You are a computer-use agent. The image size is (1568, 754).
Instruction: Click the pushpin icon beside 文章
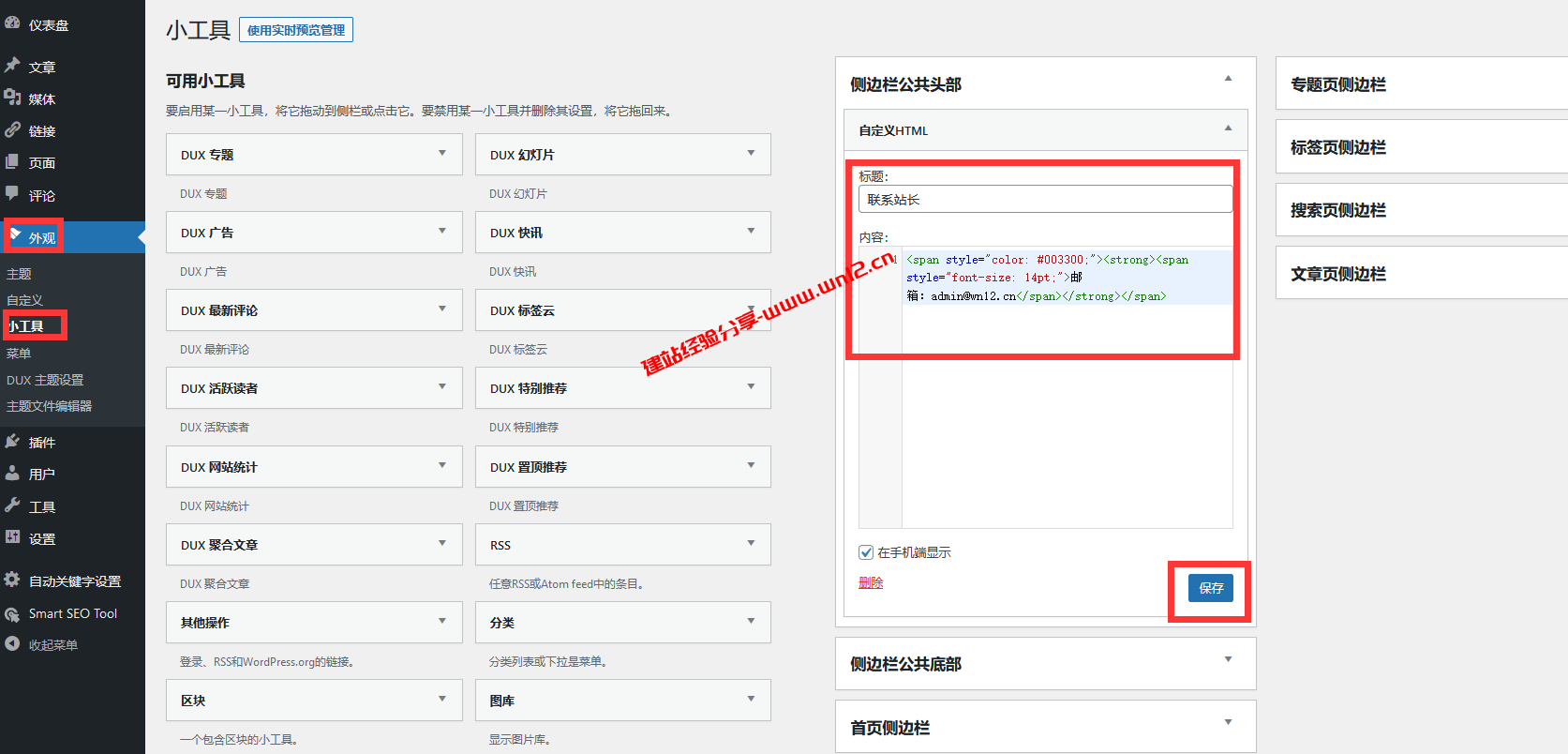click(12, 66)
